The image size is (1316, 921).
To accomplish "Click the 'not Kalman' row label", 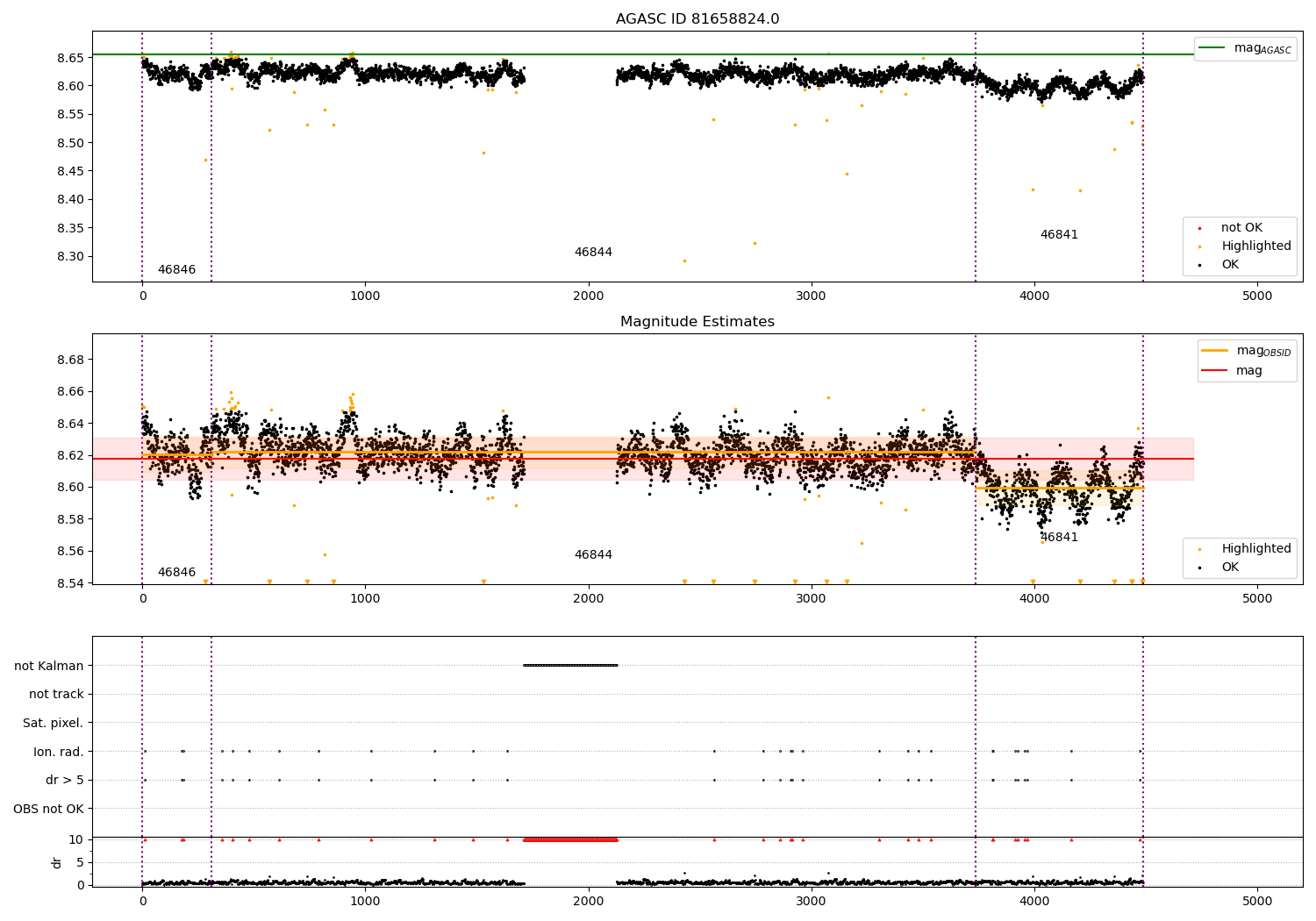I will click(49, 666).
